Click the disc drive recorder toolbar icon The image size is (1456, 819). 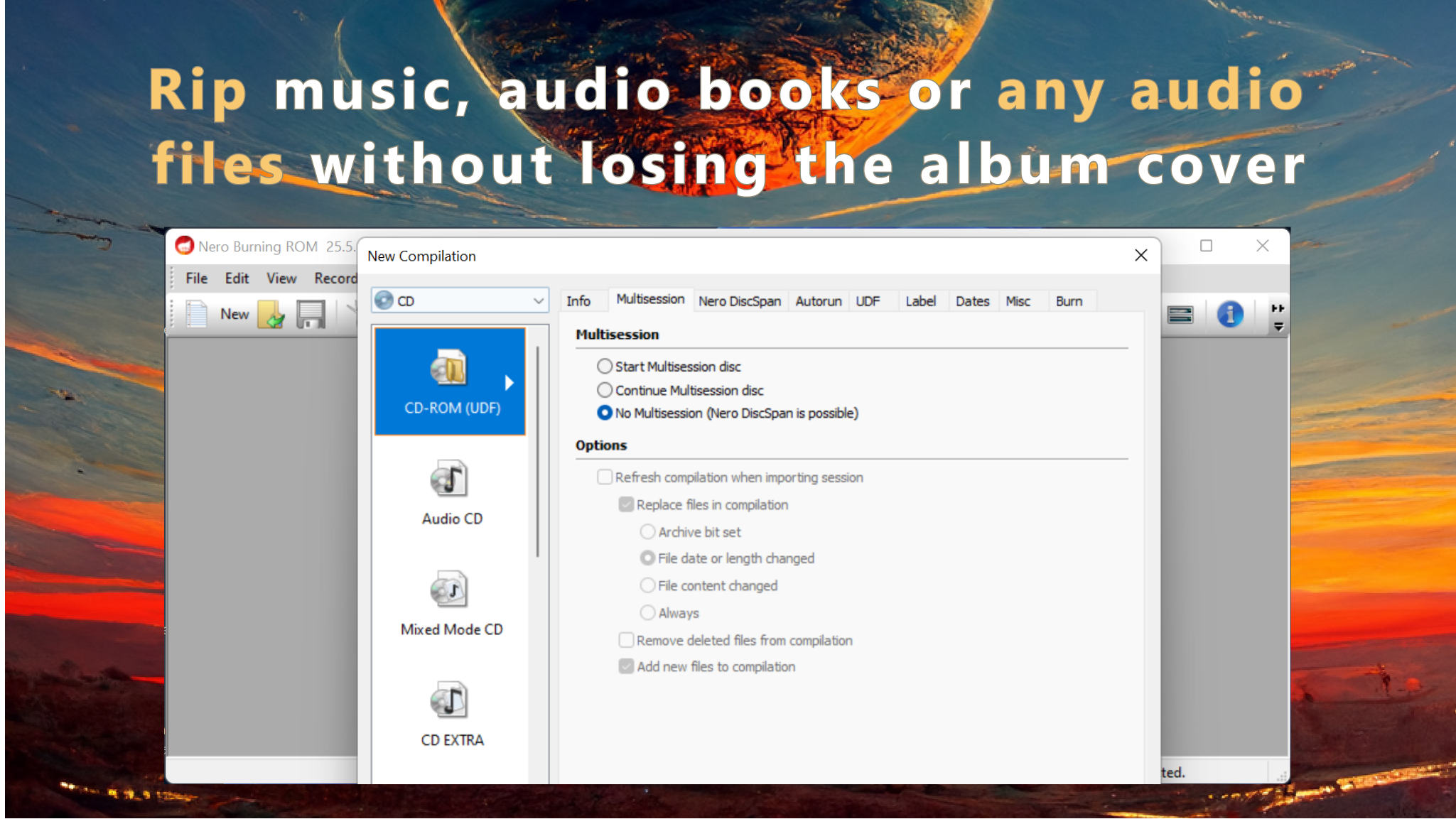tap(1180, 315)
